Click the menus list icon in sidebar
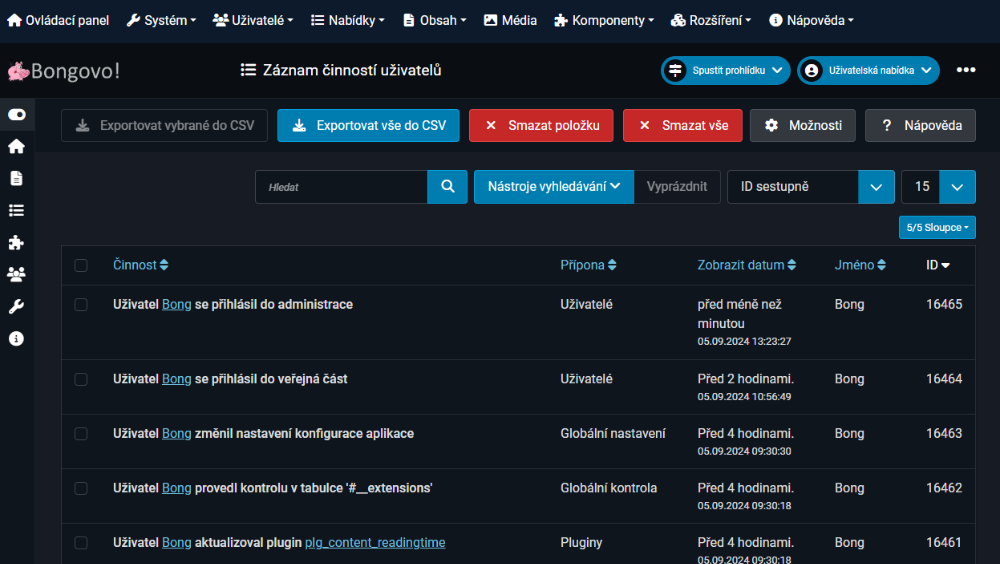This screenshot has width=1000, height=564. pos(16,210)
